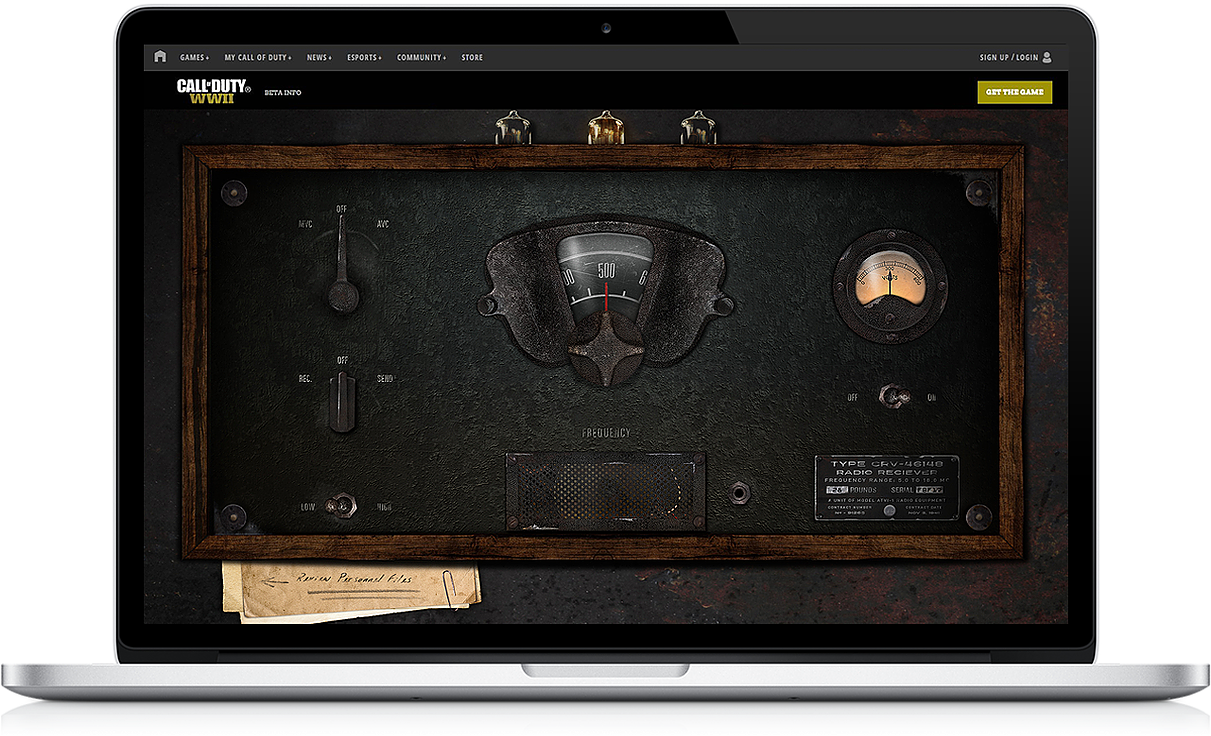Click the speaker grille below Frequency
The image size is (1211, 736).
point(604,490)
